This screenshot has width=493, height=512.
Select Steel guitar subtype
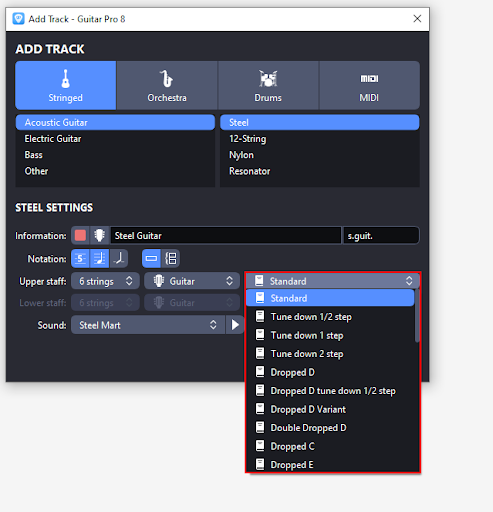pos(320,122)
